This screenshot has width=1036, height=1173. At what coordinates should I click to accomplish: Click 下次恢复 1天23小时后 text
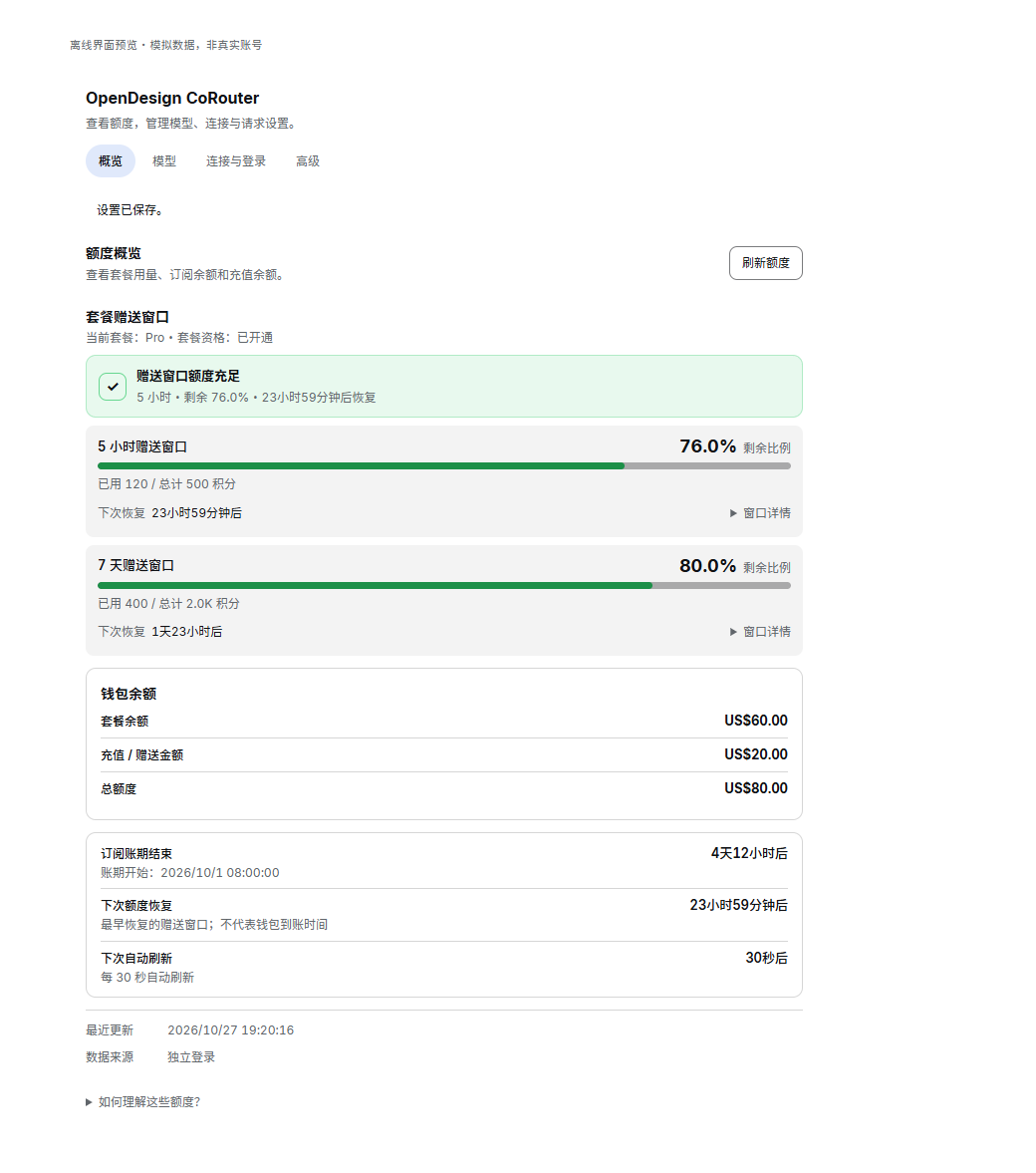coord(160,632)
